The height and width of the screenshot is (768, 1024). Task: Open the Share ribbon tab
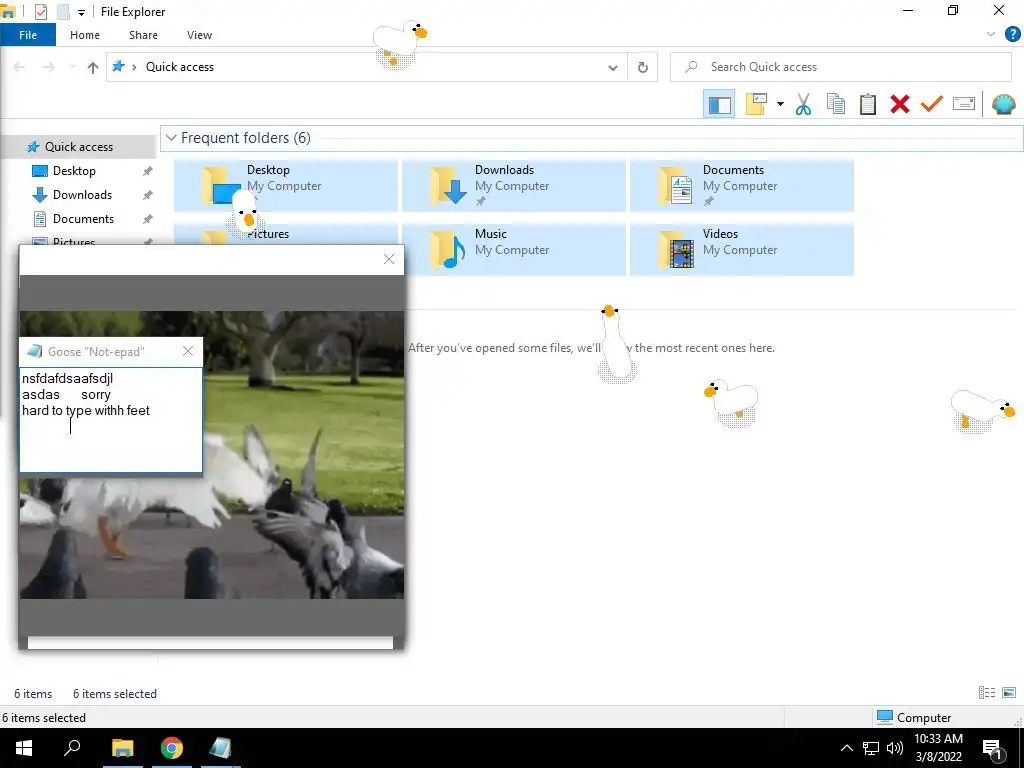pyautogui.click(x=143, y=35)
